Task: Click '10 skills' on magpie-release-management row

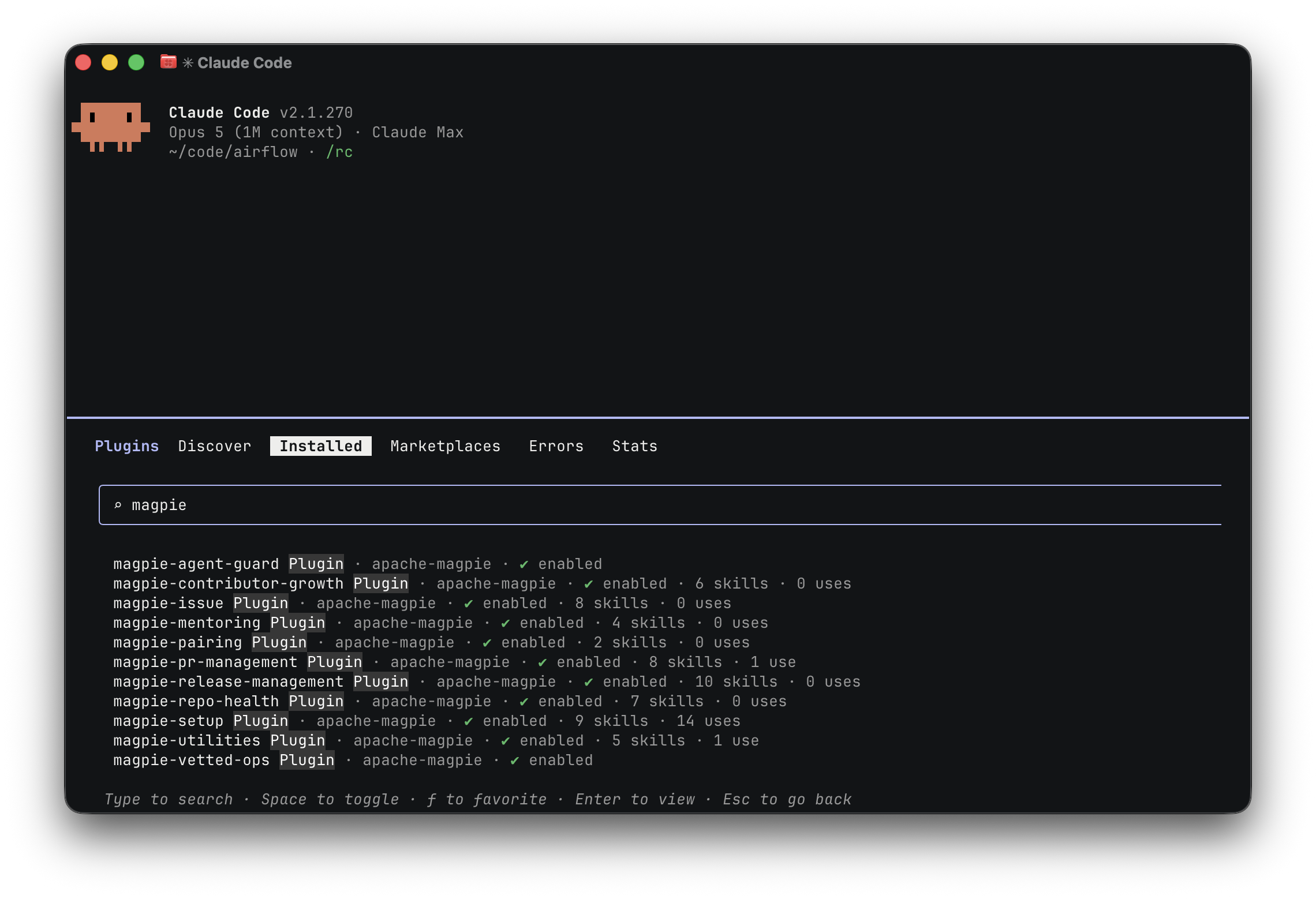Action: 736,681
